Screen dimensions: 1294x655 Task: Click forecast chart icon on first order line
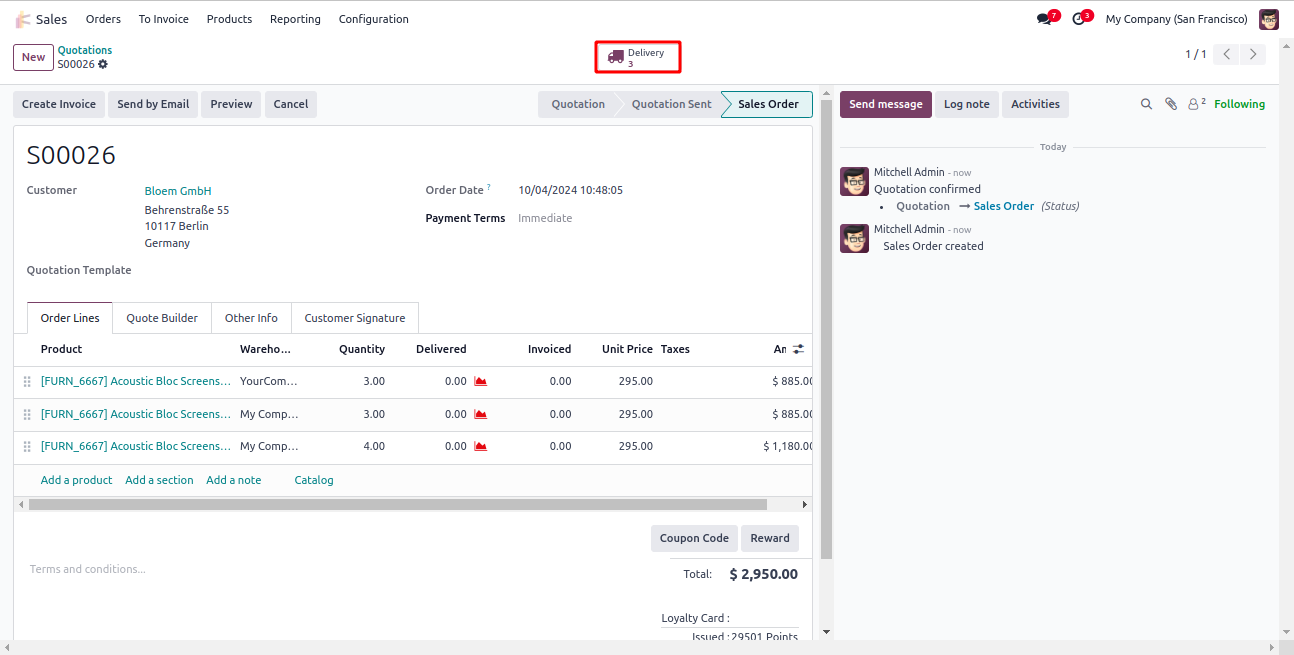point(480,382)
